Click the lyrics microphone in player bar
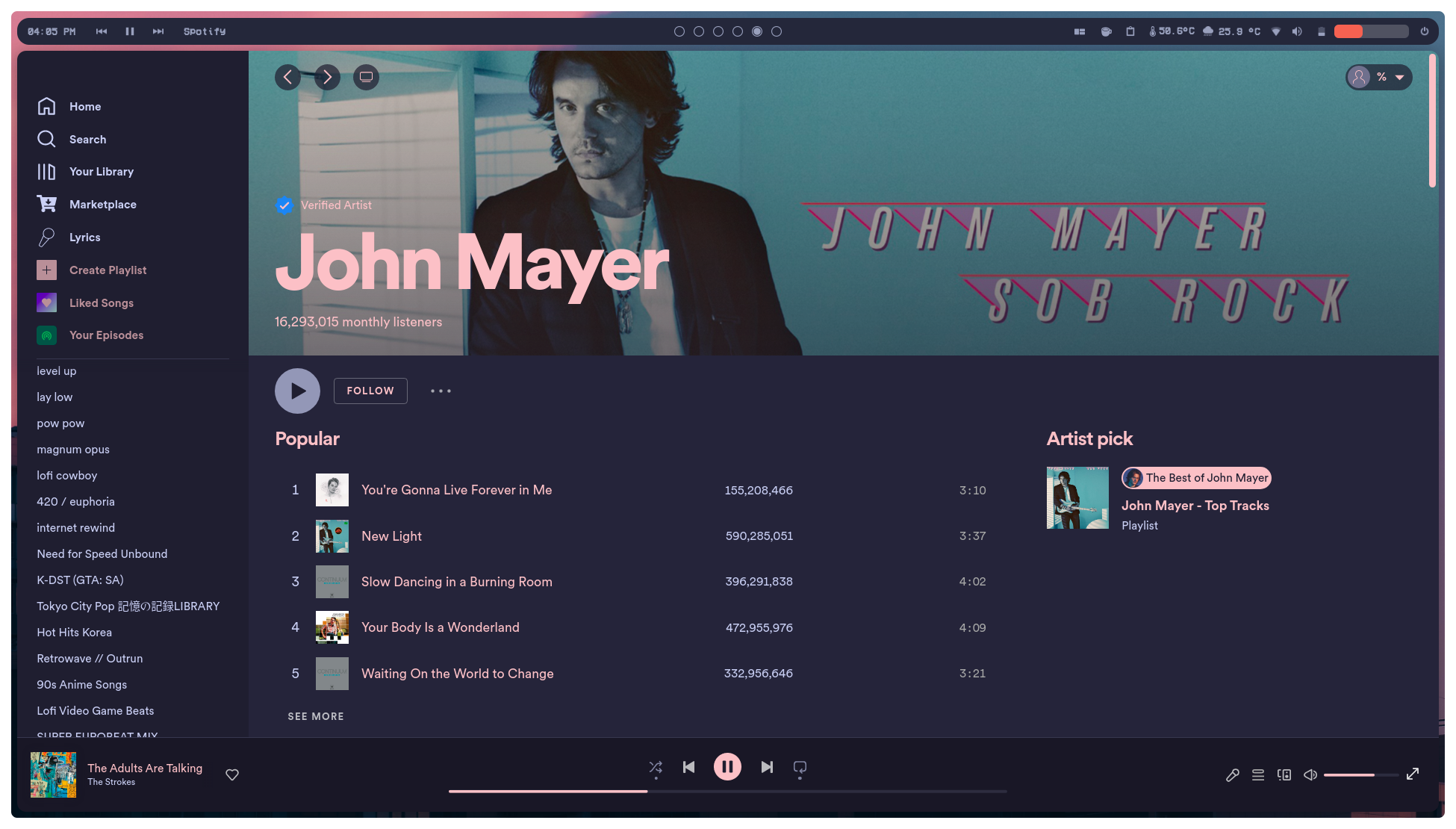This screenshot has height=829, width=1456. pyautogui.click(x=1232, y=775)
